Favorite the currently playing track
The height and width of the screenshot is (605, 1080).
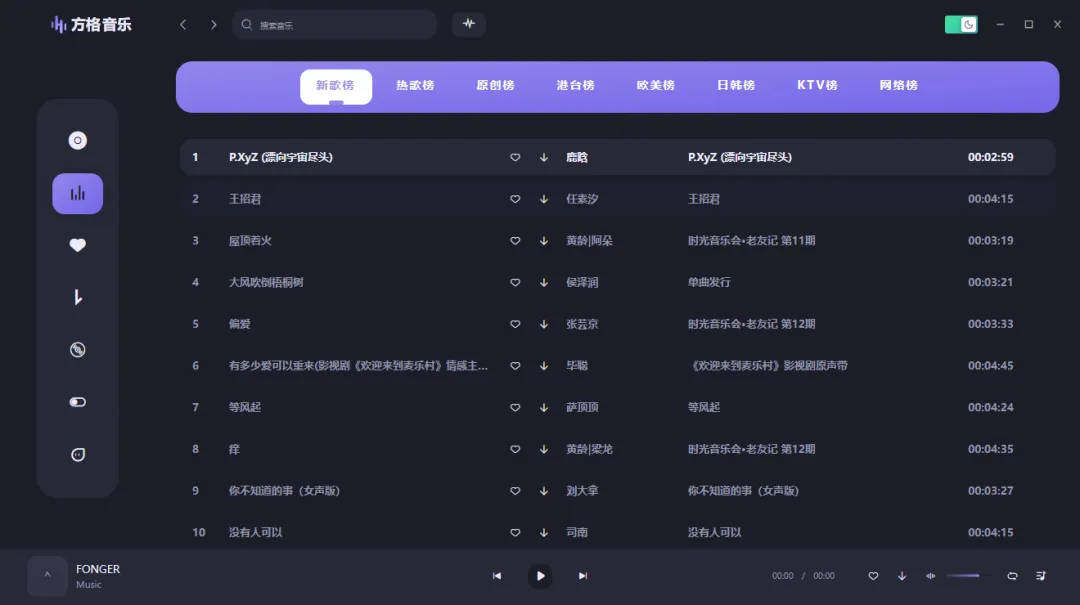pos(873,576)
